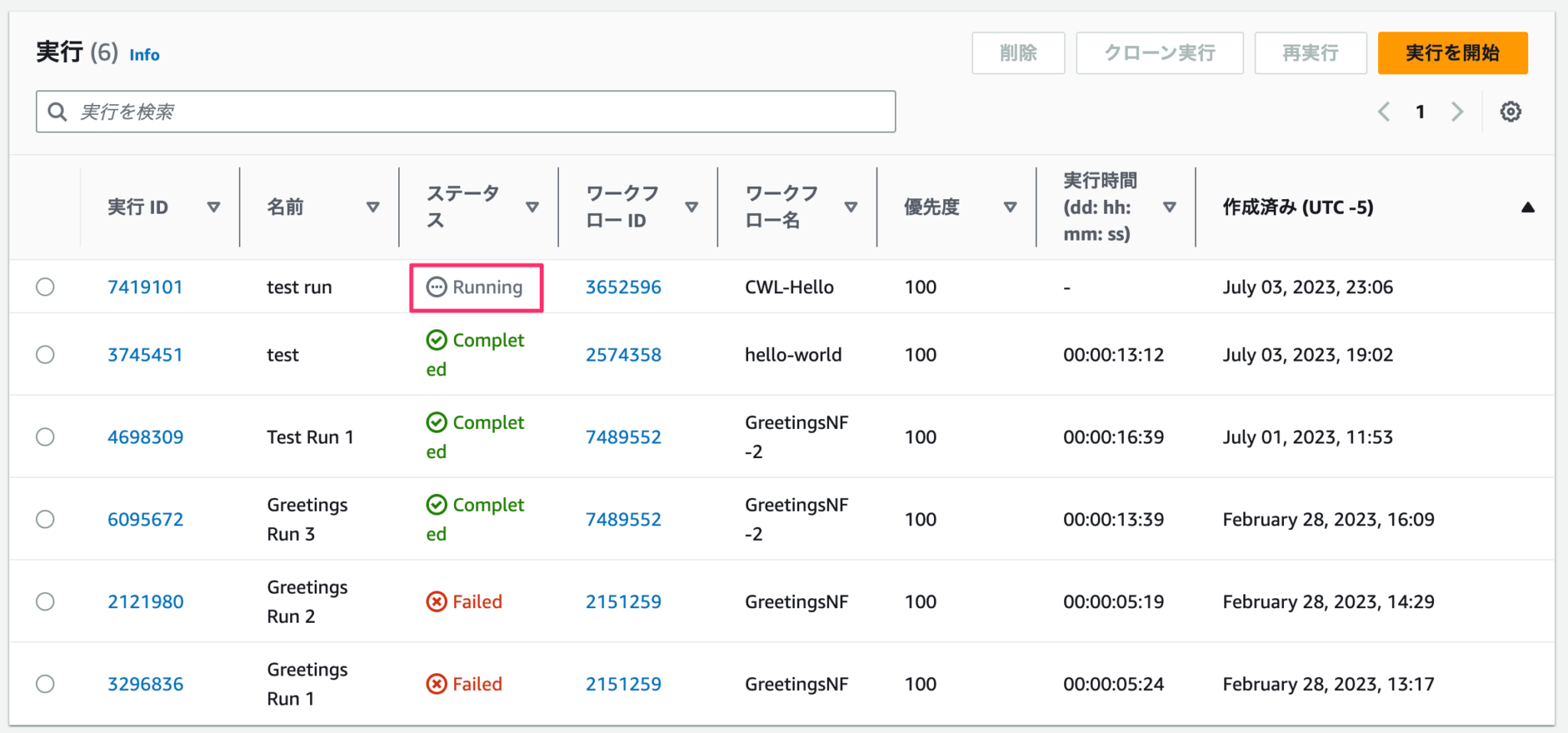Open workflow ID 3652596 link
The height and width of the screenshot is (733, 1568).
pos(623,287)
